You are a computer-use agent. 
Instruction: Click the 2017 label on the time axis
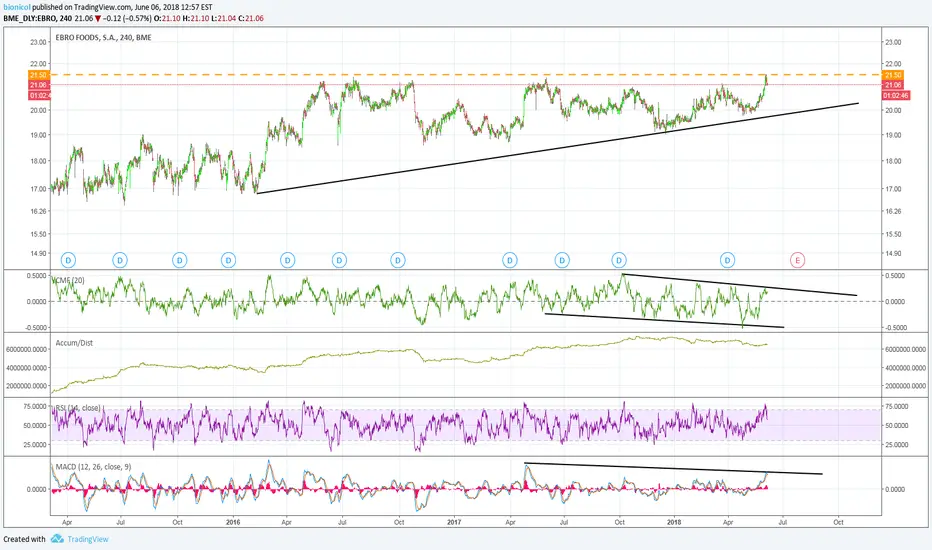pyautogui.click(x=454, y=522)
